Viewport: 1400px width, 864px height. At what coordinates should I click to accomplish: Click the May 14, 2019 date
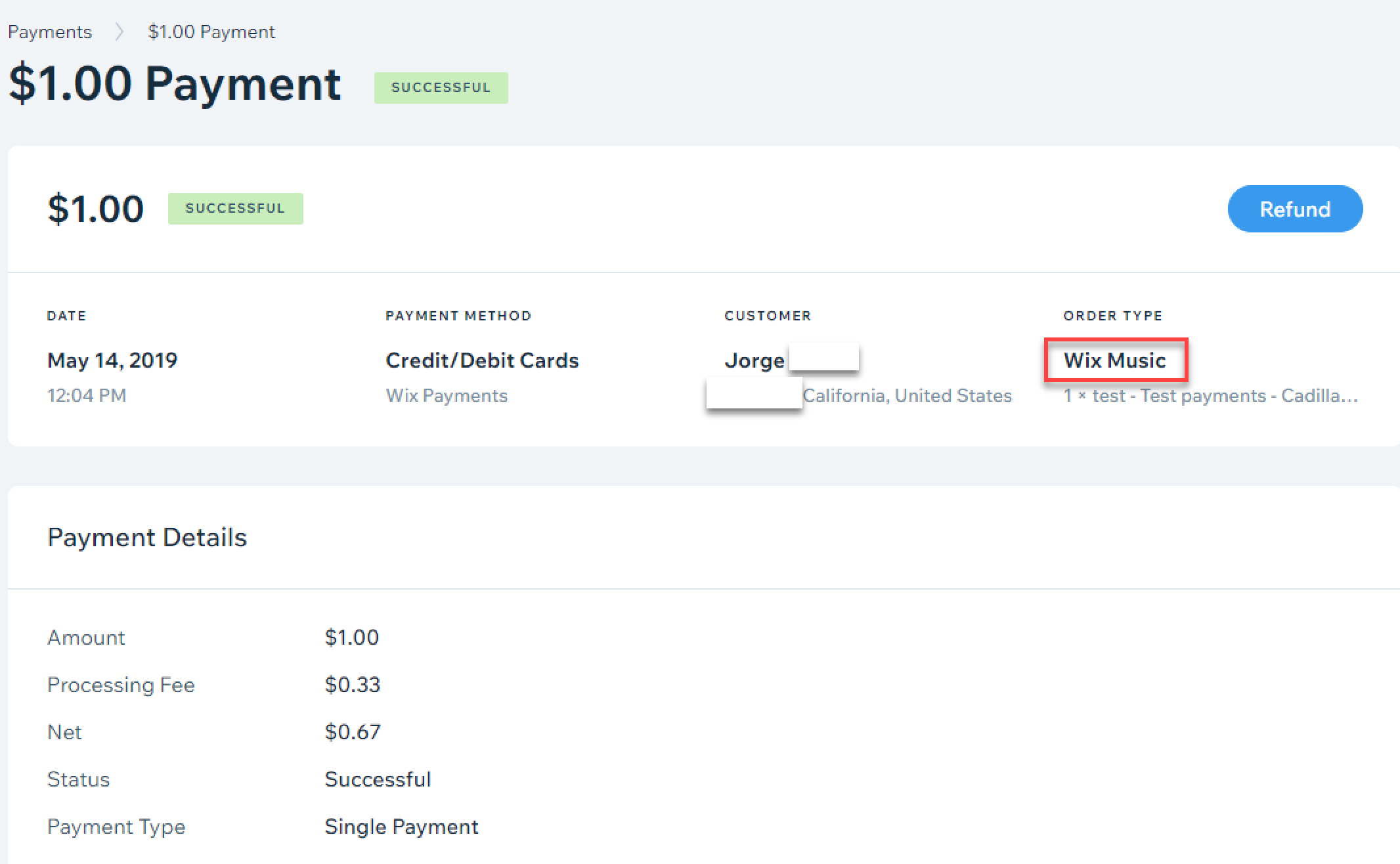click(x=112, y=360)
